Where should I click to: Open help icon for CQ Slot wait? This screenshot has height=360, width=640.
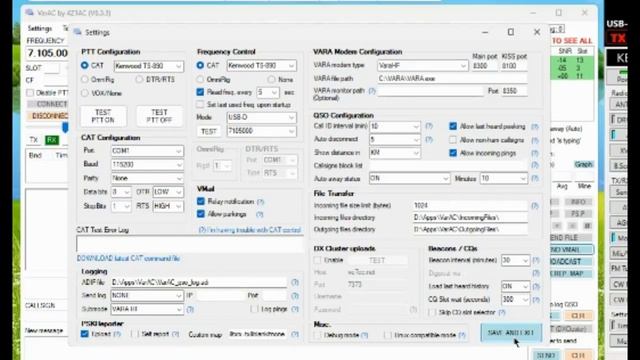point(536,299)
